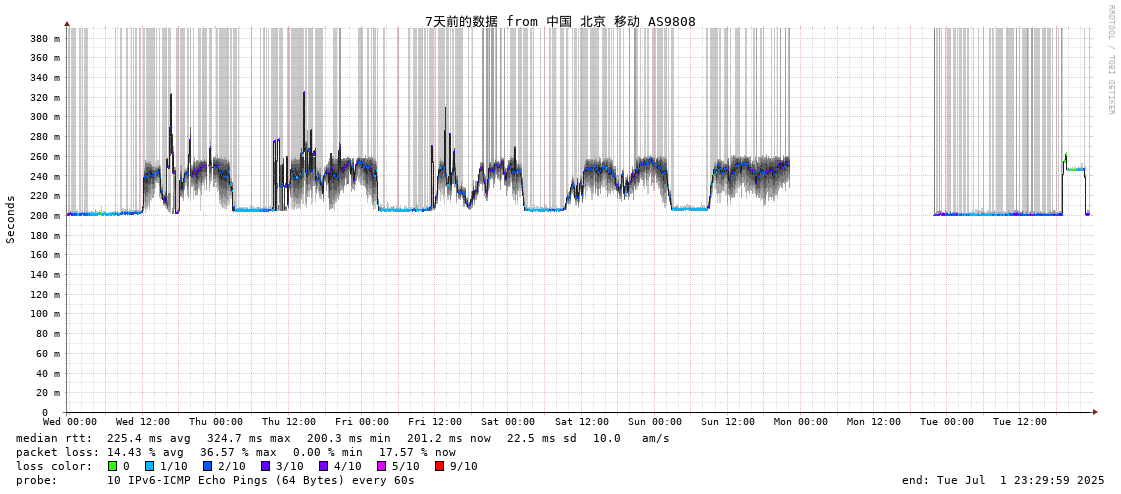
Task: Click the red arrow at x-axis end
Action: pos(1095,412)
